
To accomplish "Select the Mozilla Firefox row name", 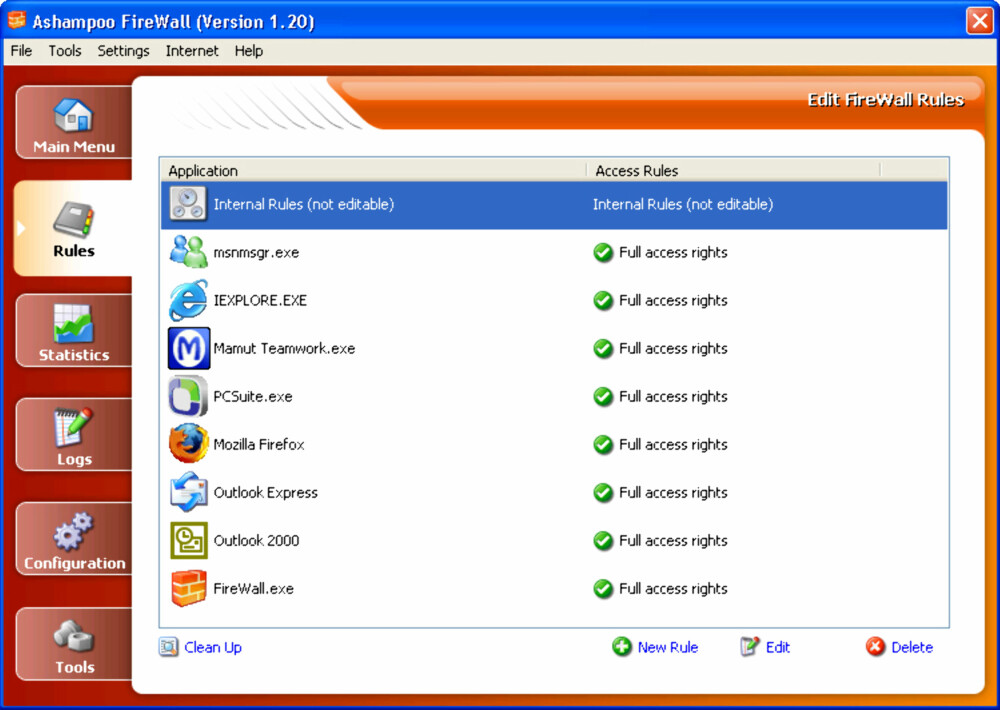I will (x=259, y=445).
